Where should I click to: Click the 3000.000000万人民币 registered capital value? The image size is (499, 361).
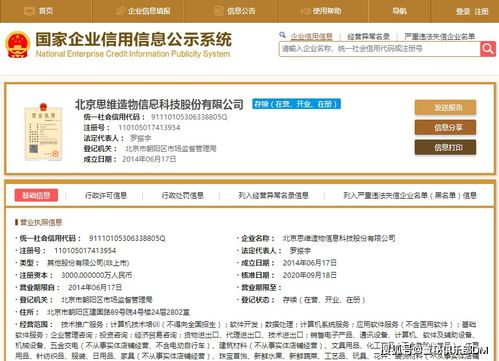[97, 275]
